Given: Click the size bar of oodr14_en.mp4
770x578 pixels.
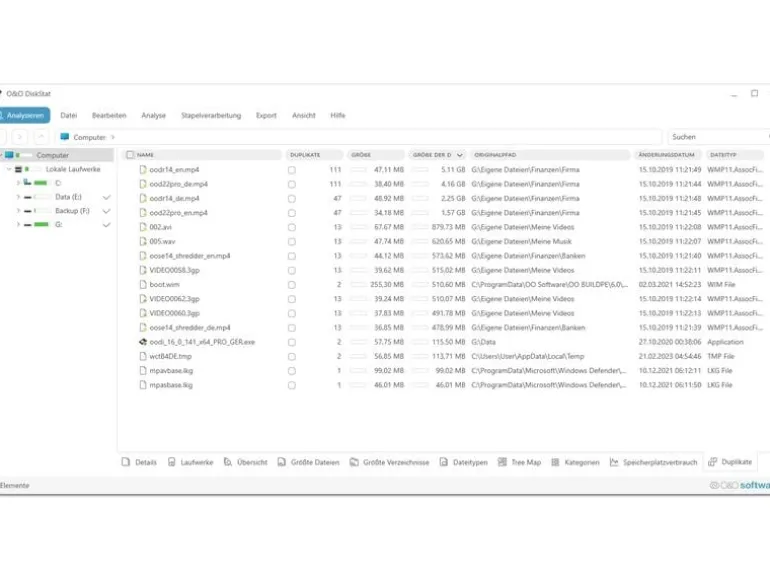Looking at the screenshot, I should click(358, 170).
